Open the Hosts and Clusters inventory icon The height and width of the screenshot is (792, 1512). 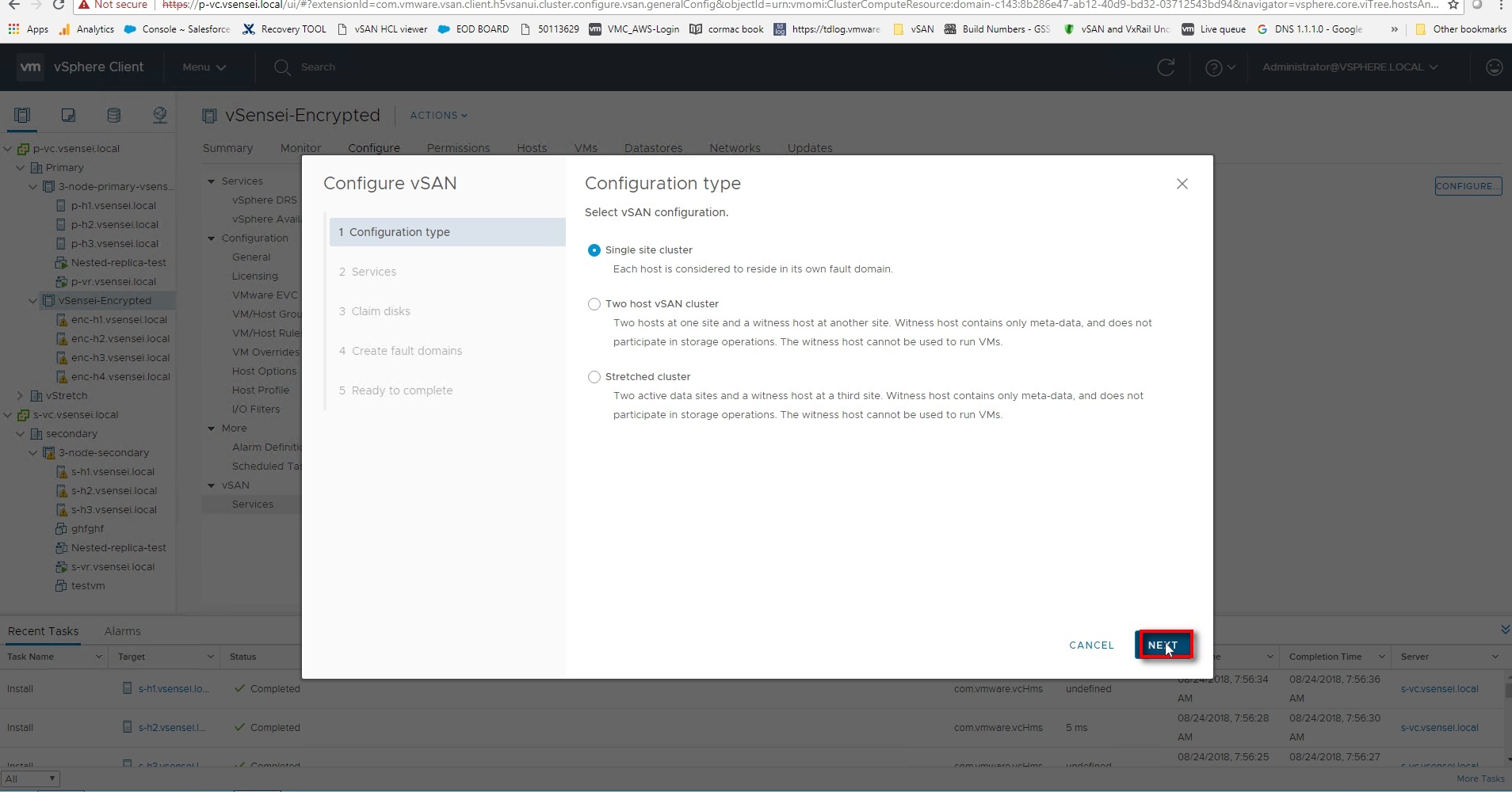(x=22, y=116)
